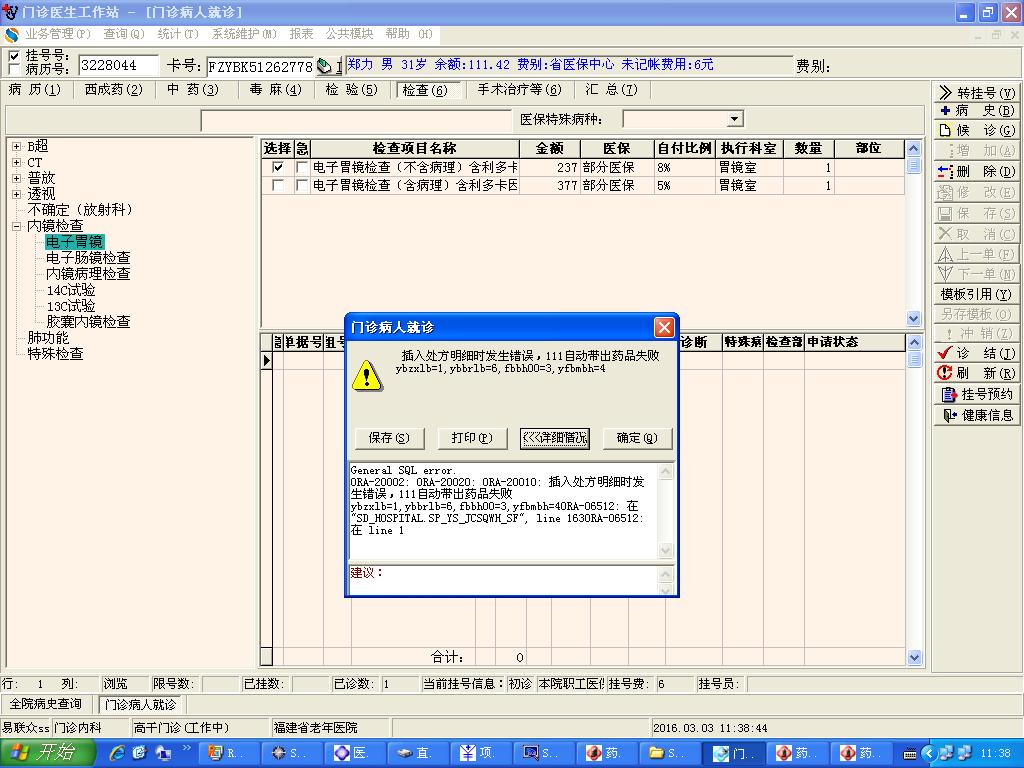Image resolution: width=1024 pixels, height=768 pixels.
Task: Open 病史 with the blue plus icon
Action: (x=976, y=111)
